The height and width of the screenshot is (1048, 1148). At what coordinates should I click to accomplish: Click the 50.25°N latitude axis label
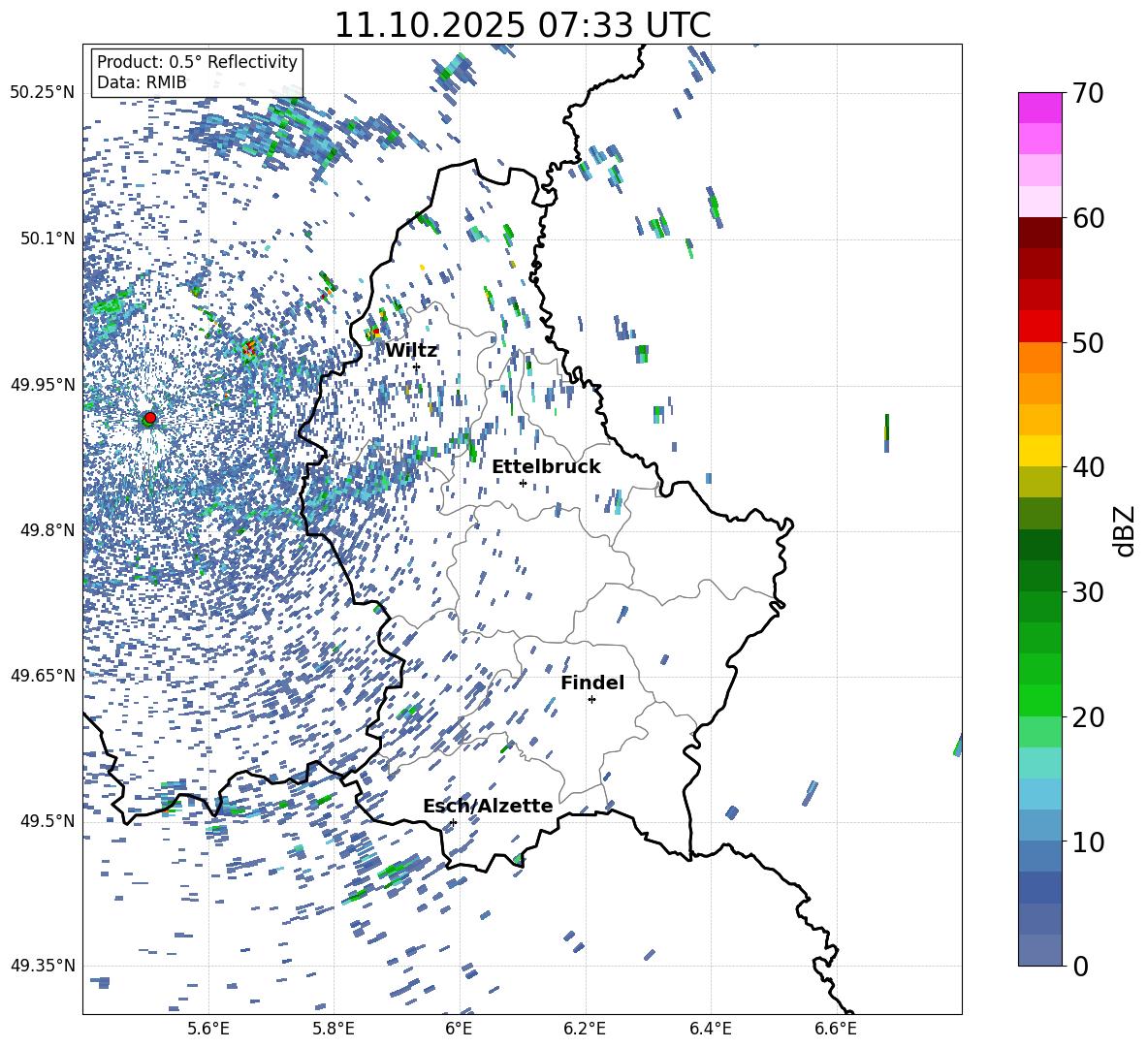42,92
